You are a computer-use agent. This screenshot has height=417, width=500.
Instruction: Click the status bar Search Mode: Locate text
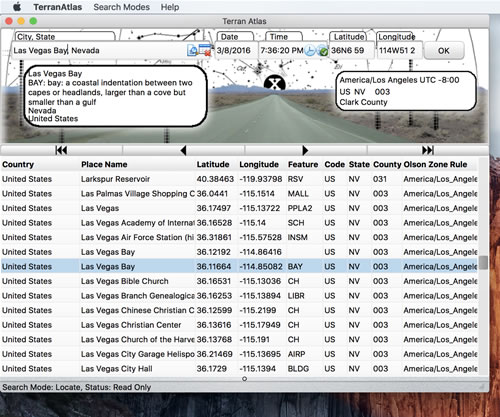click(76, 387)
